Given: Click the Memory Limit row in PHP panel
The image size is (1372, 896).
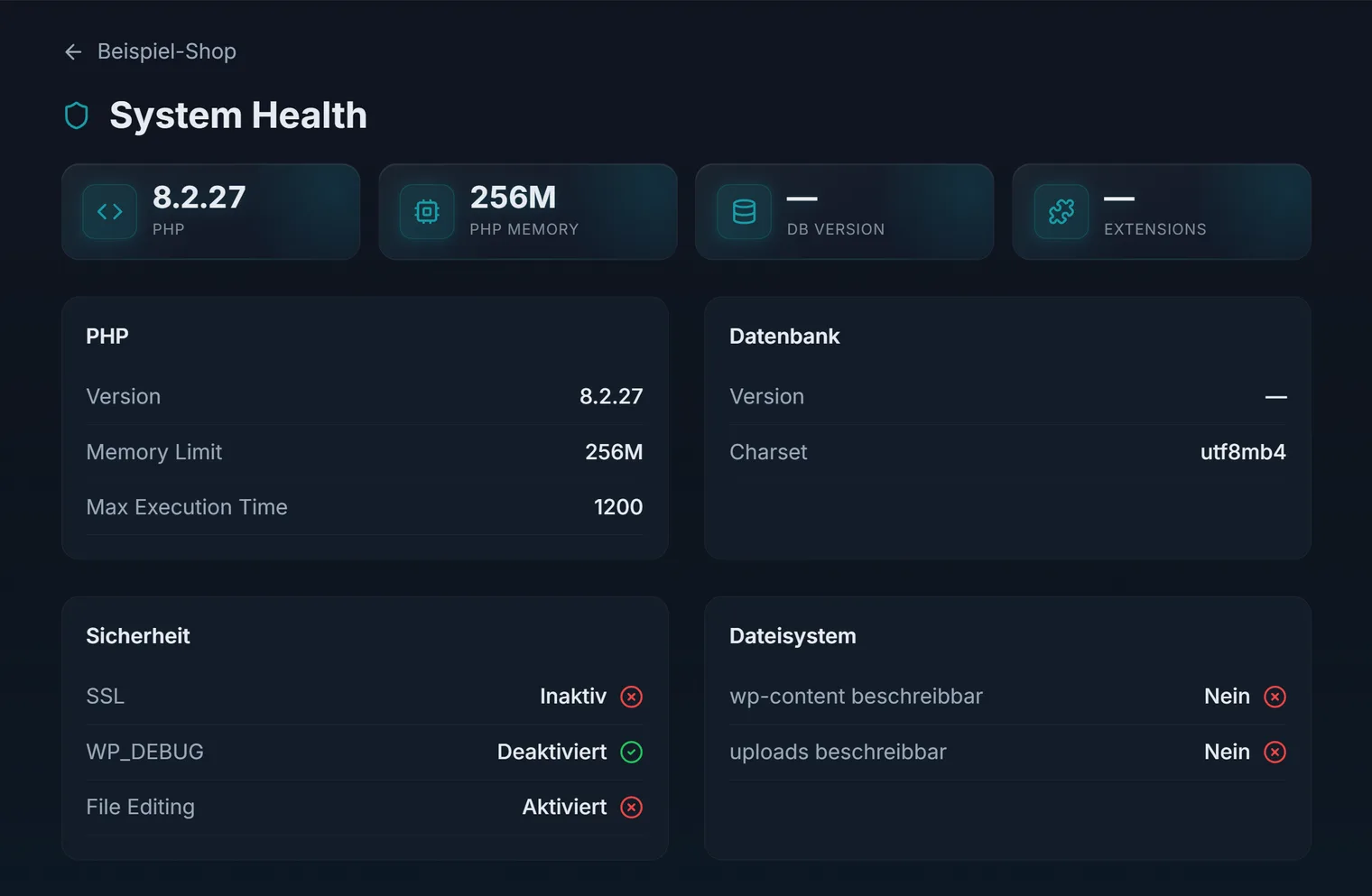Looking at the screenshot, I should pyautogui.click(x=365, y=452).
